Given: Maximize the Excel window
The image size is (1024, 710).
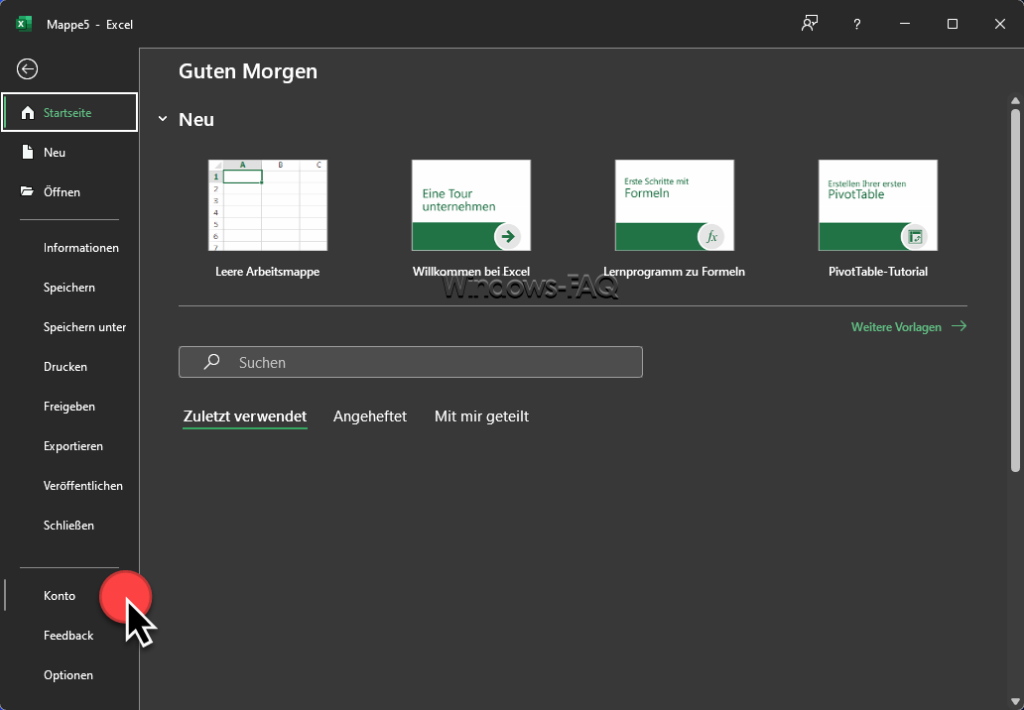Looking at the screenshot, I should point(952,24).
